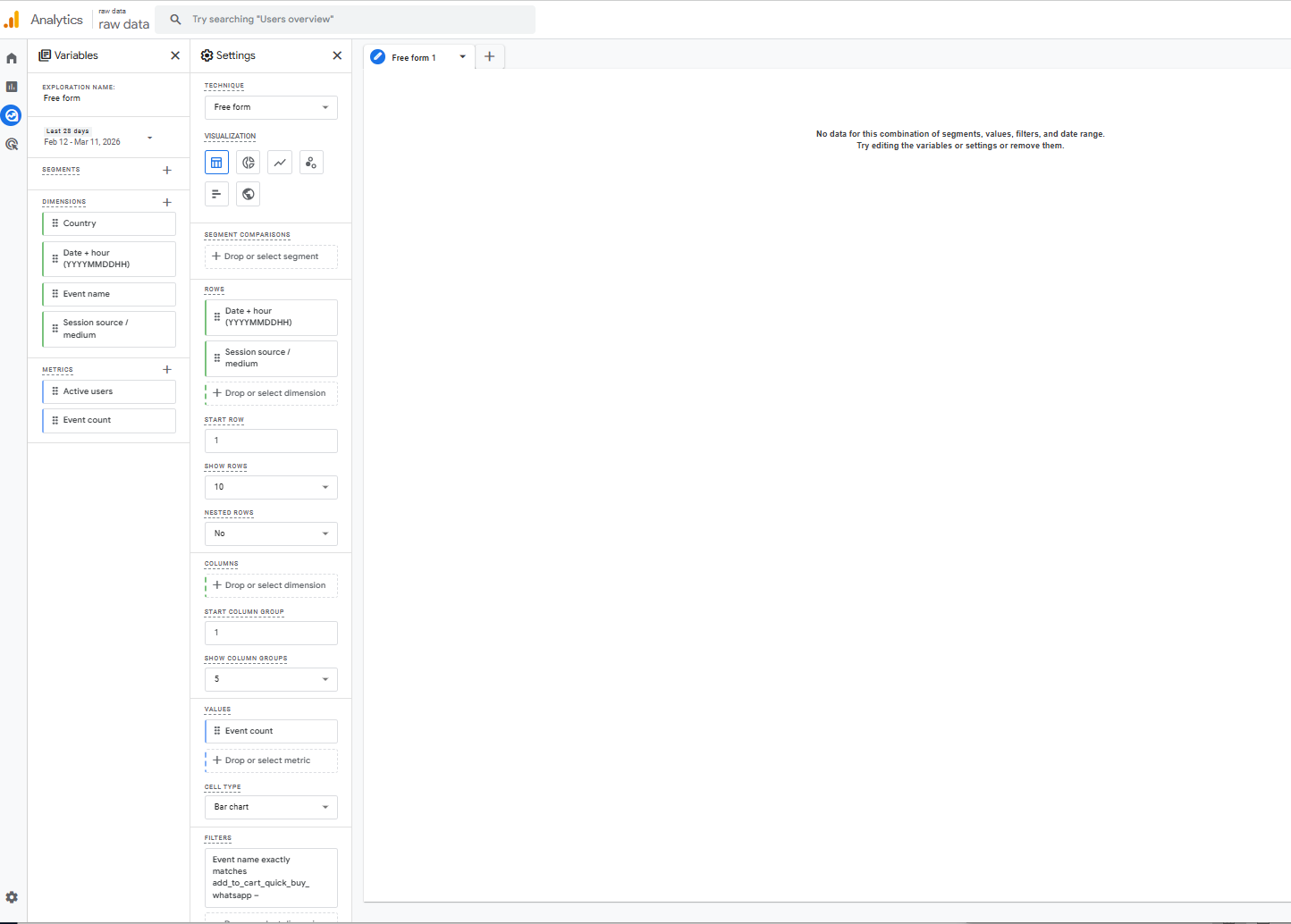
Task: Open the Reports icon in left sidebar
Action: pyautogui.click(x=12, y=87)
